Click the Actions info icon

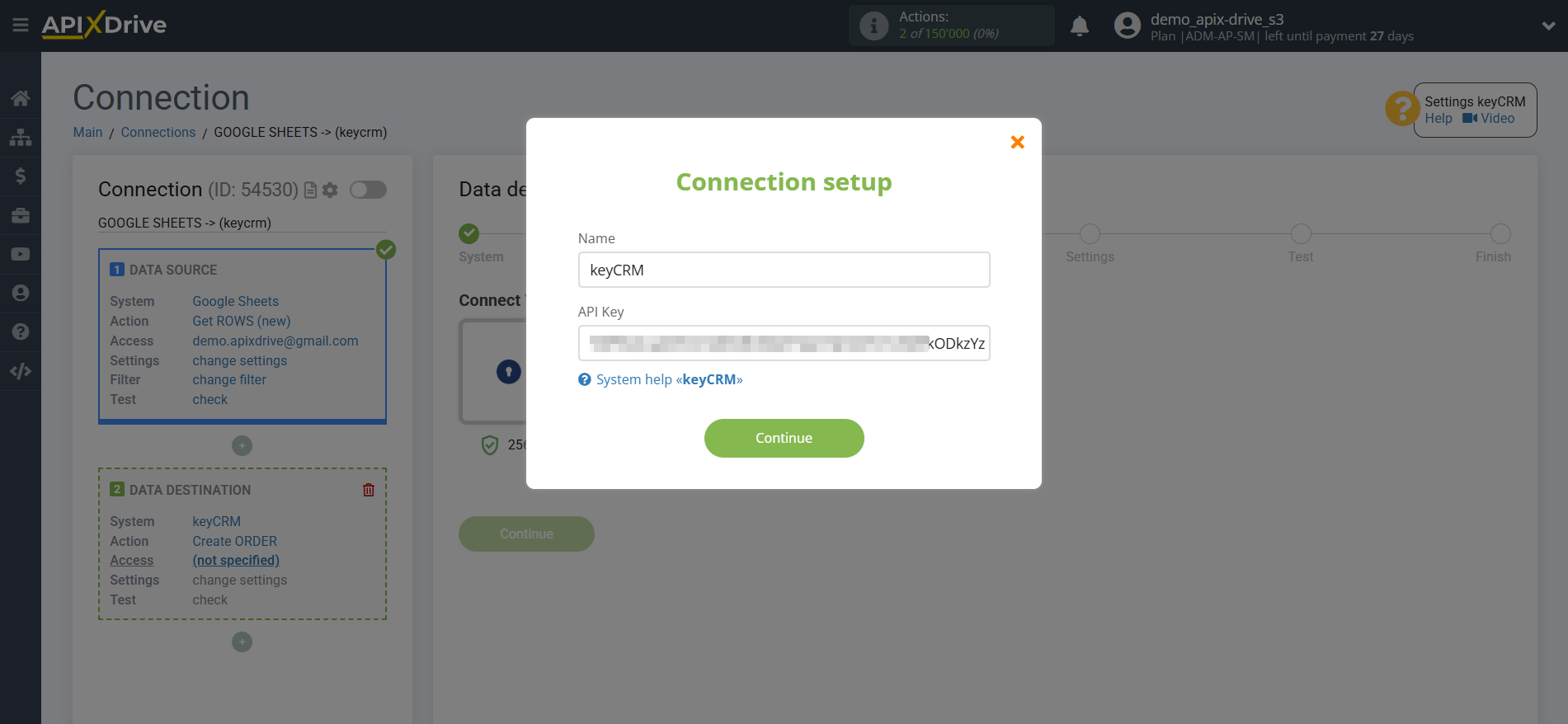coord(873,26)
